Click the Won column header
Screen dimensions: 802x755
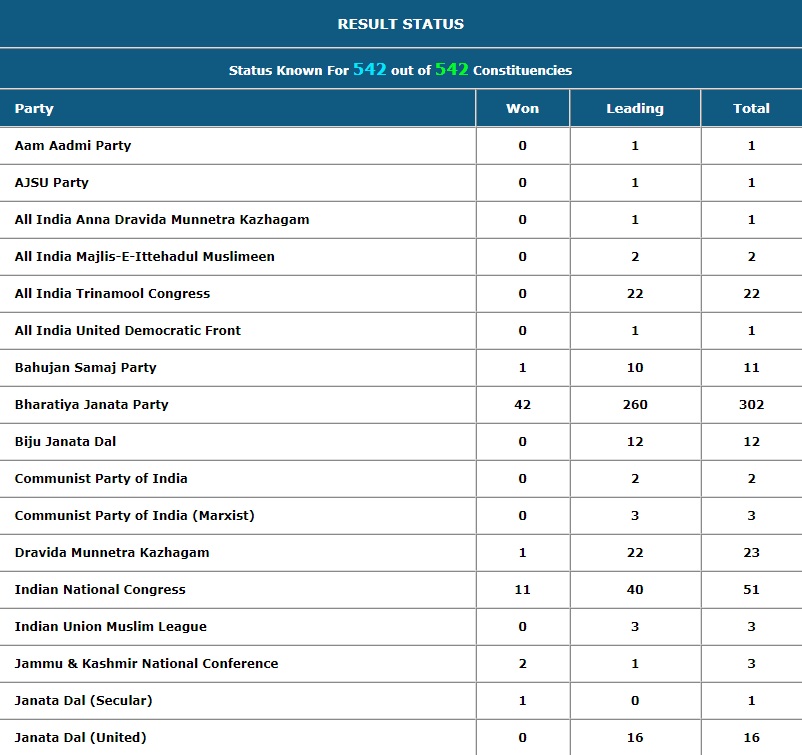tap(522, 108)
